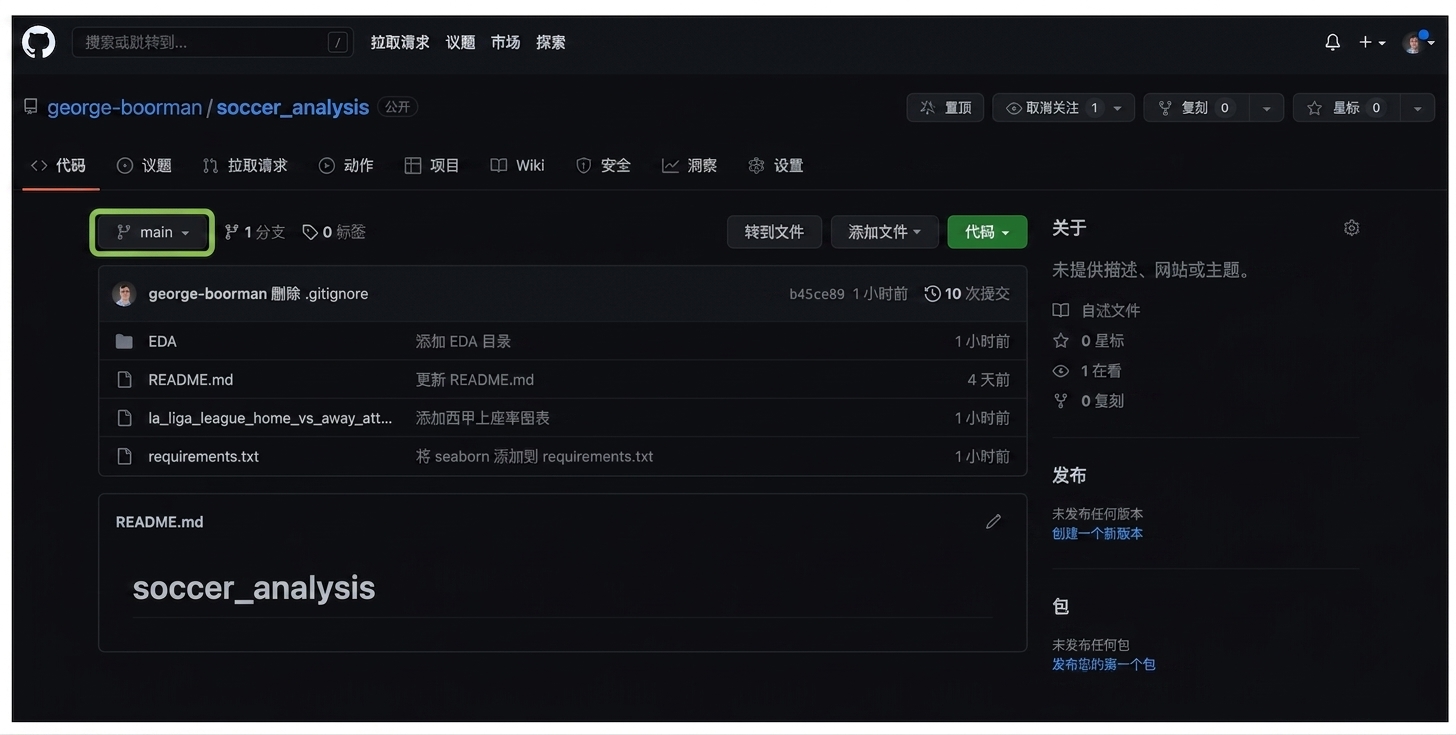Open 关于 settings gear icon

point(1351,228)
